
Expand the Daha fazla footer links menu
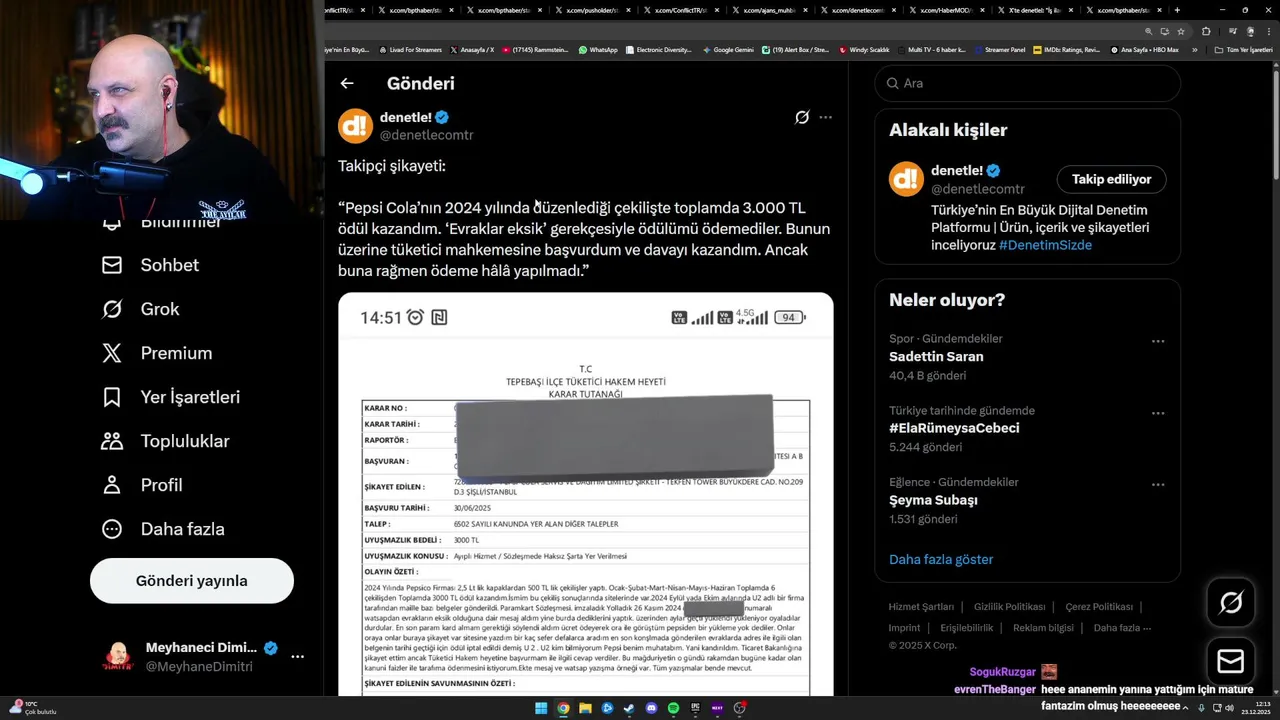coord(1122,628)
